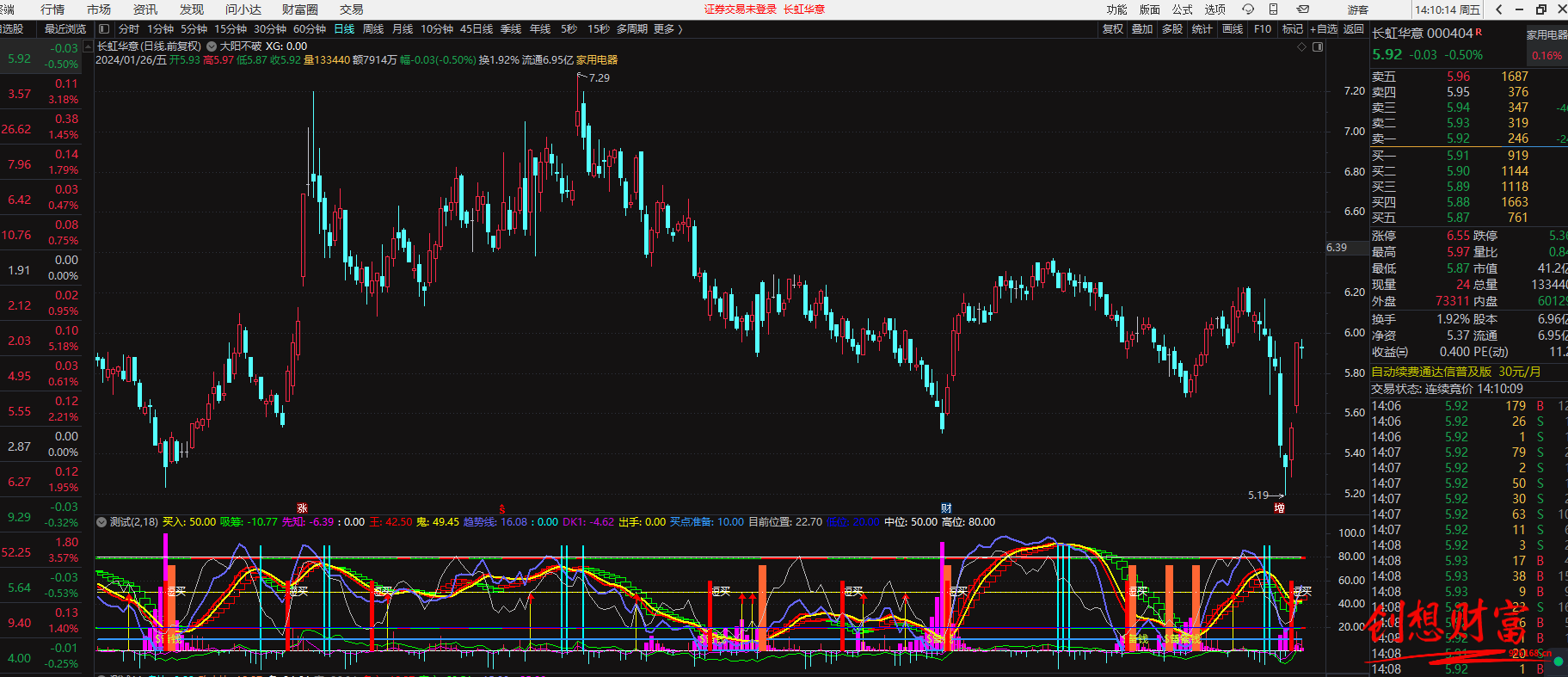
Task: Click the 叠加 button
Action: tap(1142, 29)
